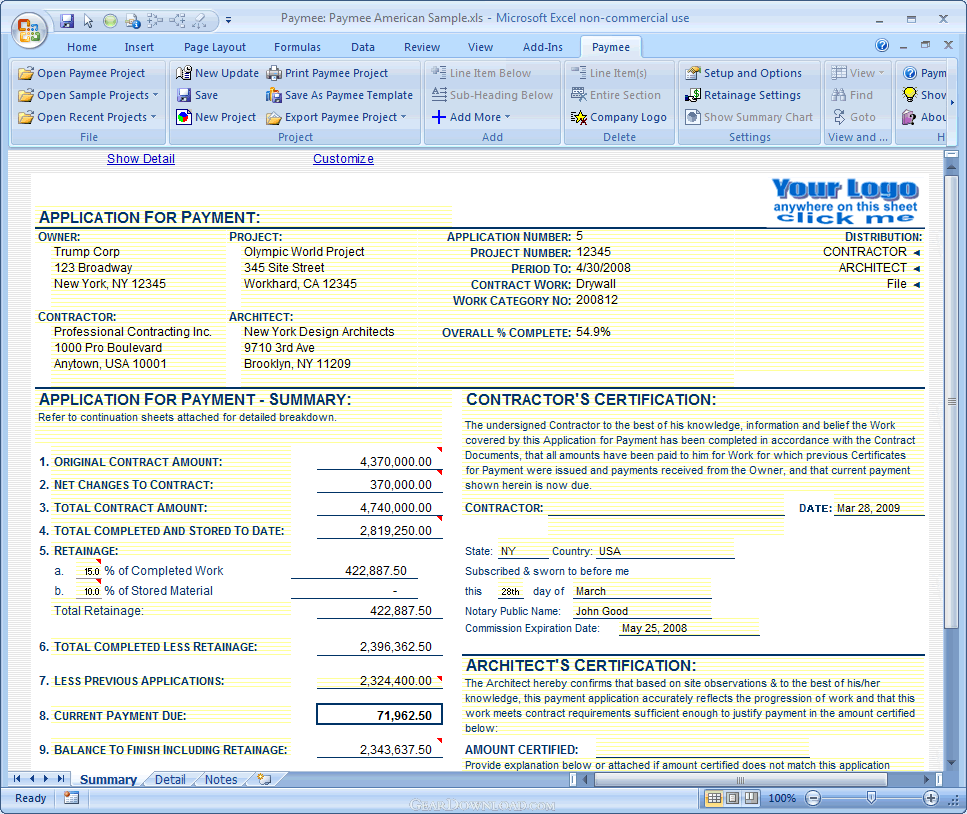The image size is (967, 814).
Task: Select the Date cell Mar 28, 2009
Action: pos(879,508)
